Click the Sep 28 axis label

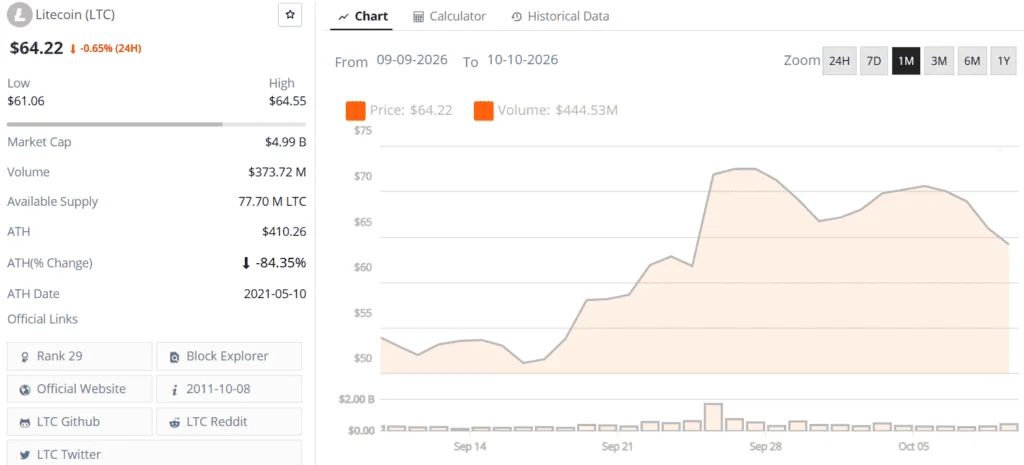click(x=766, y=447)
